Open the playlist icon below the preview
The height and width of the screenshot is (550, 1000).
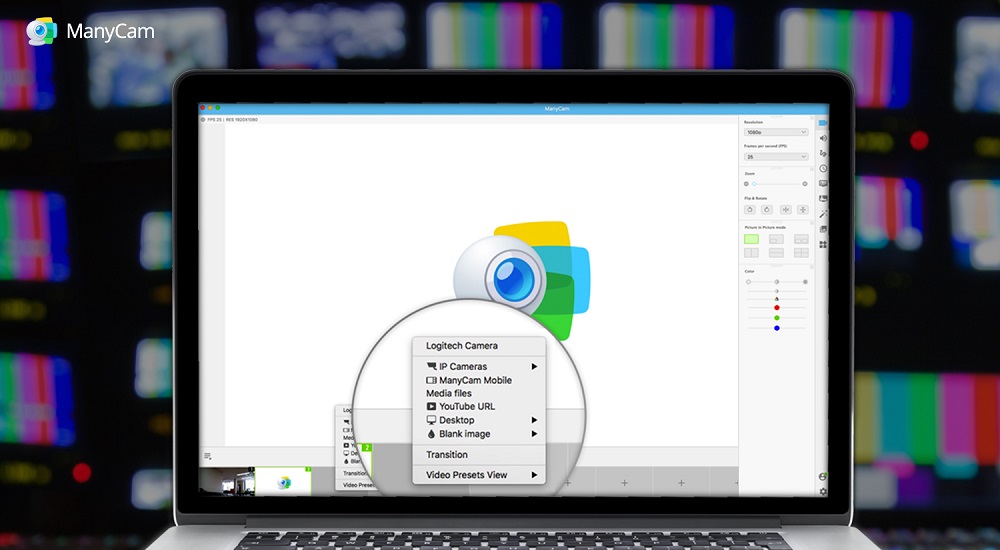coord(208,456)
